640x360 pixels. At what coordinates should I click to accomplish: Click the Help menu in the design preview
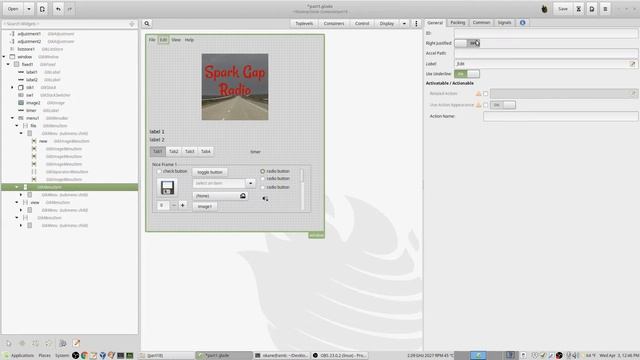click(189, 40)
